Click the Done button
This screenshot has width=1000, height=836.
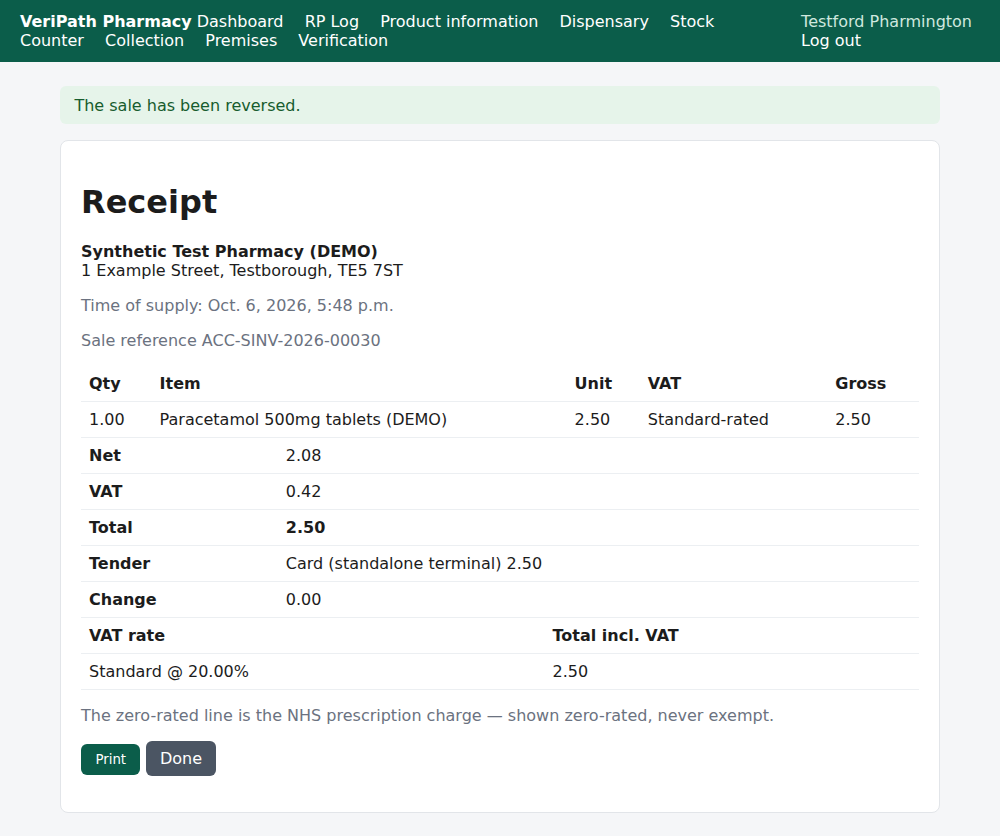(x=181, y=758)
